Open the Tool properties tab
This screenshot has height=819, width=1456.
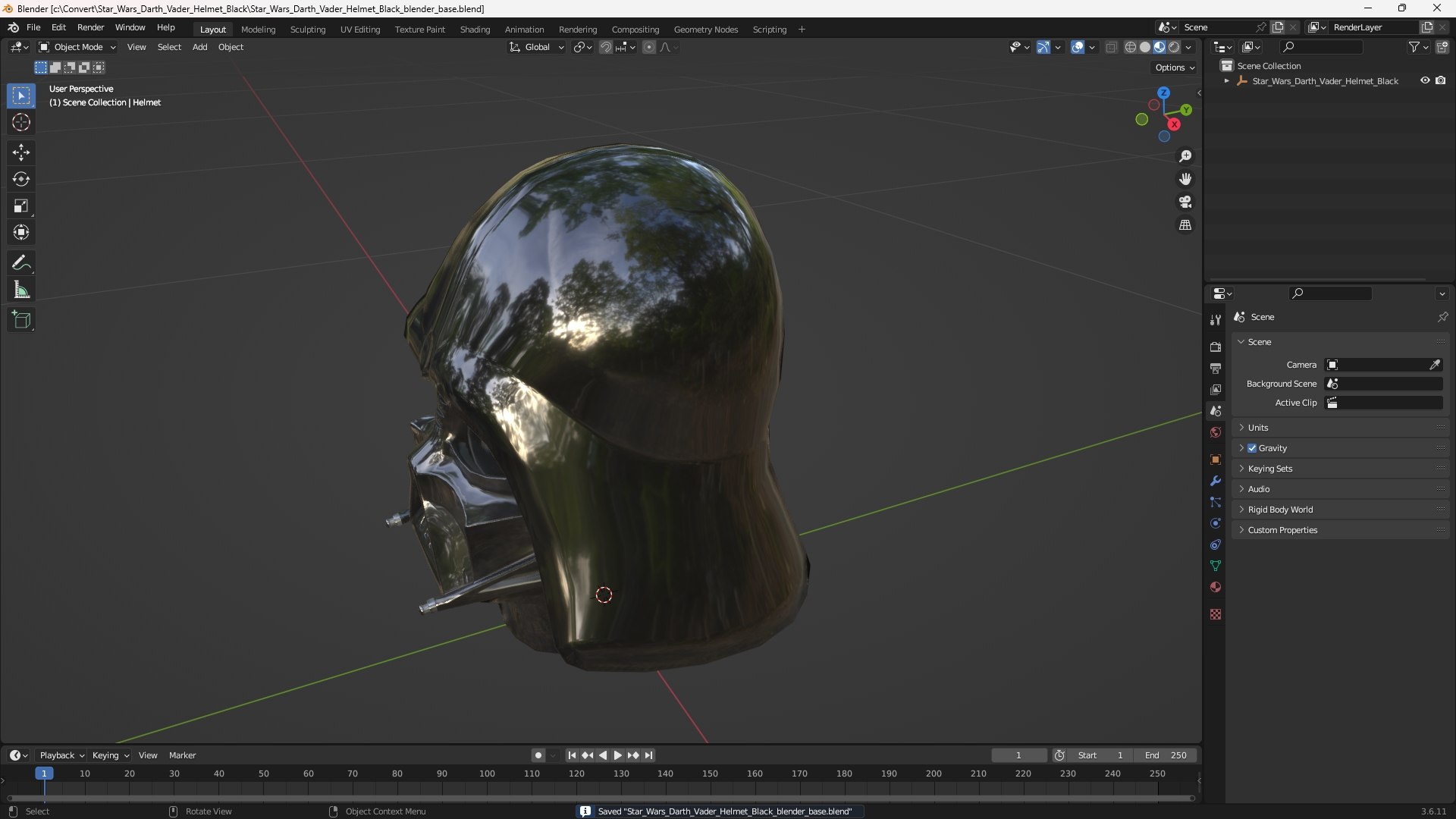coord(1216,320)
